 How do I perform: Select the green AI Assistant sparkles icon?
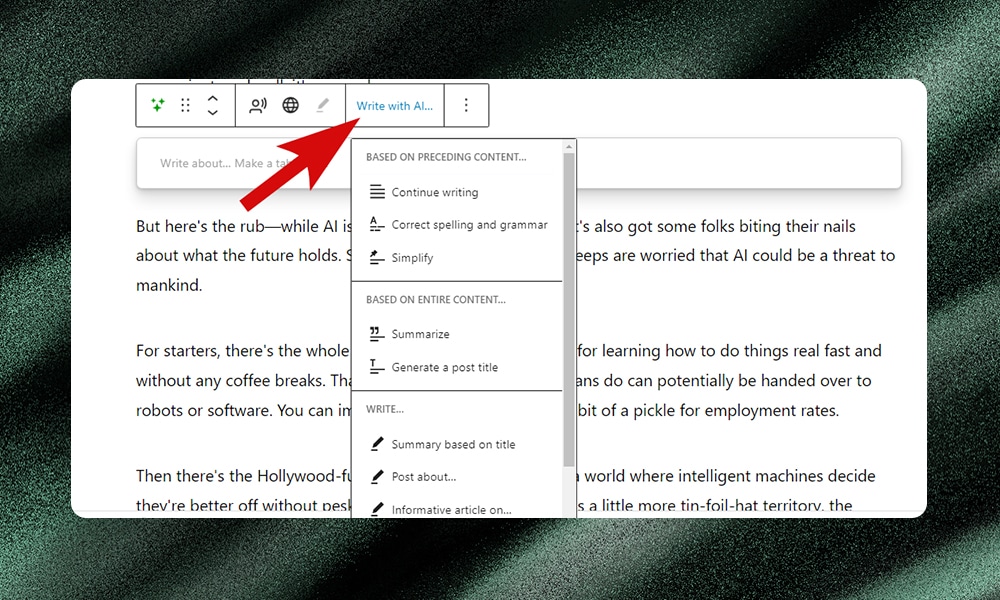157,105
